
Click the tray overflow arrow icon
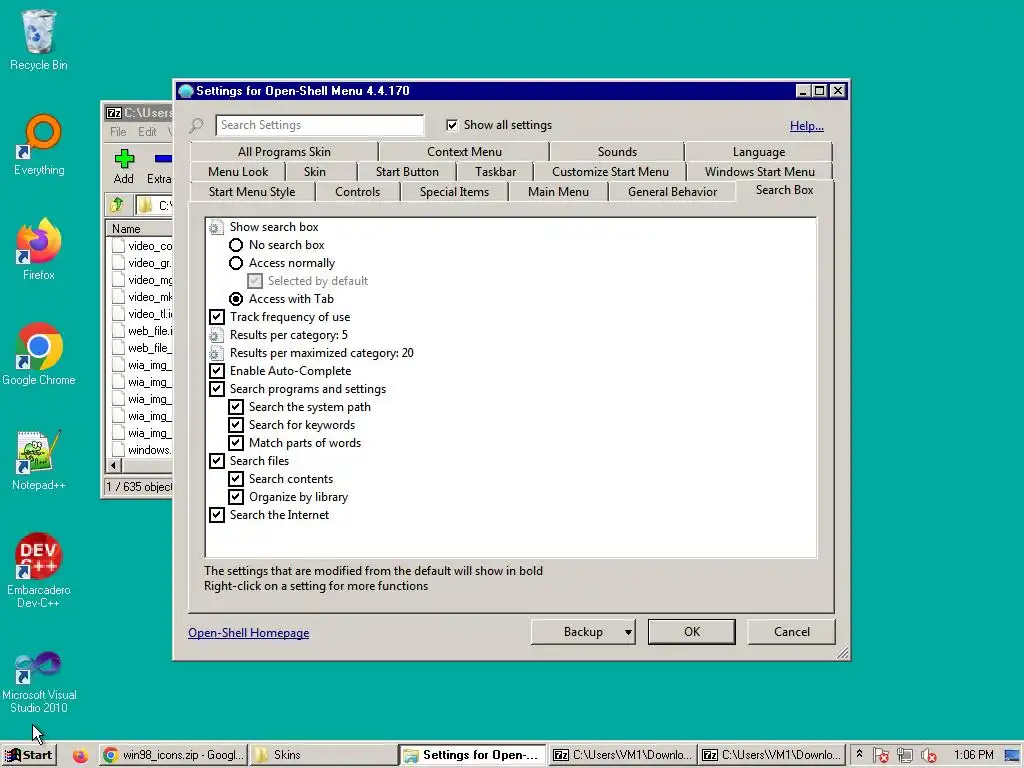(859, 754)
